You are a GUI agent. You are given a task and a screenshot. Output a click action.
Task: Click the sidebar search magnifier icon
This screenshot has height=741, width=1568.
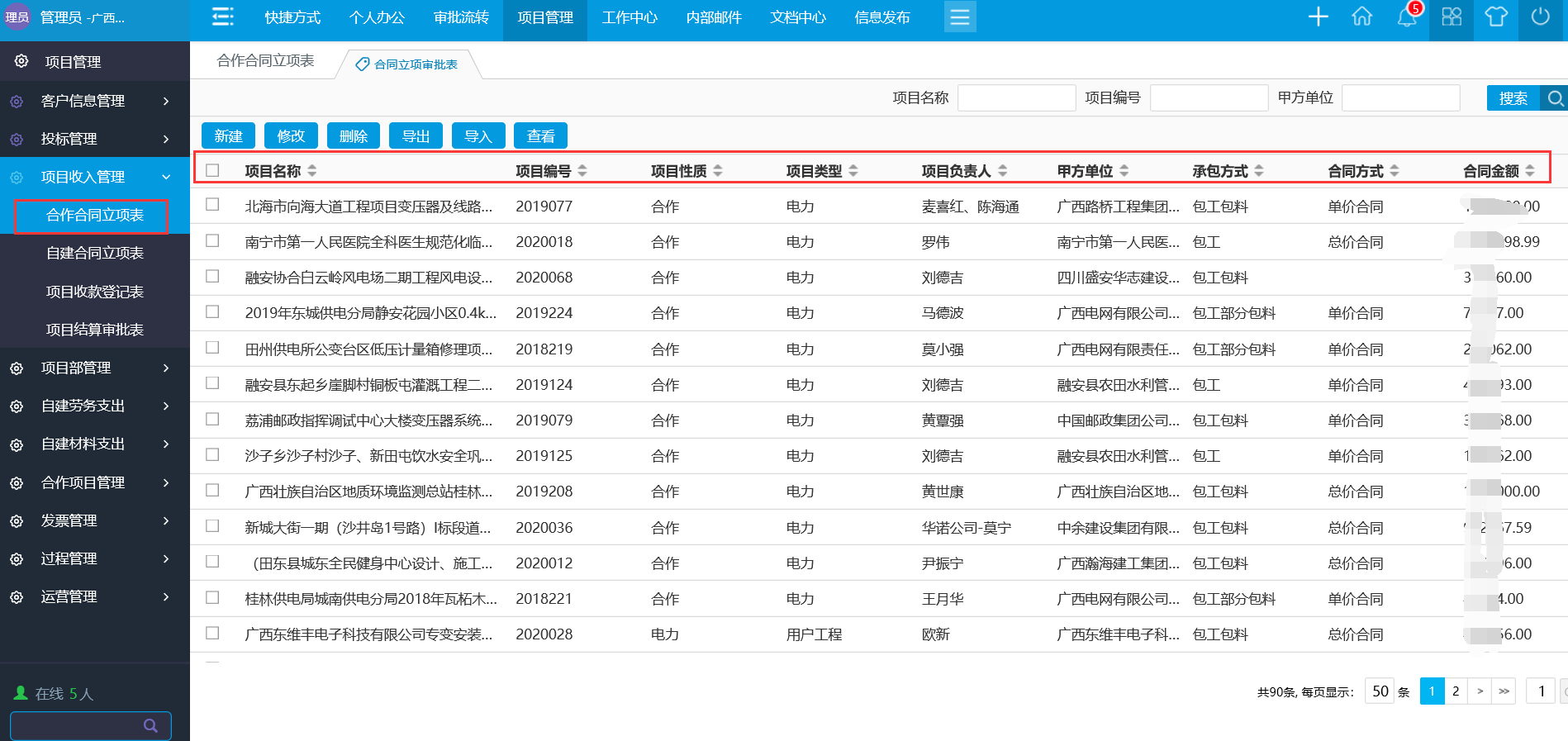[x=150, y=725]
